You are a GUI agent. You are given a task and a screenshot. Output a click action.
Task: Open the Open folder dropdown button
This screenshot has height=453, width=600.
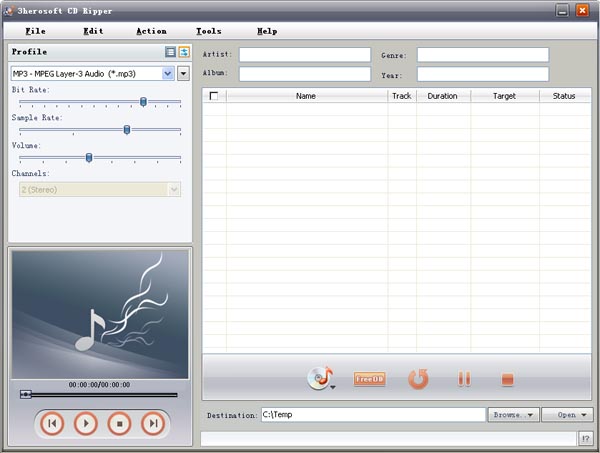[x=567, y=414]
